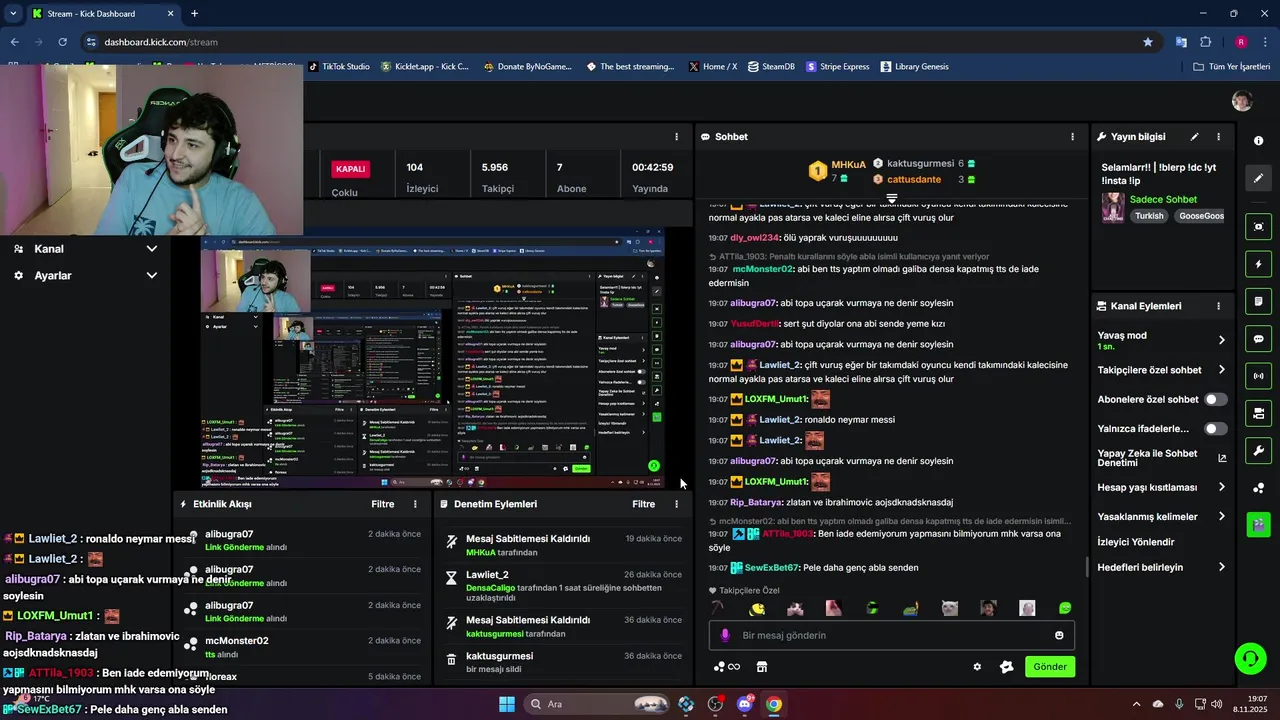Click the purple microphone icon in chat input
The image size is (1280, 720).
[x=725, y=635]
